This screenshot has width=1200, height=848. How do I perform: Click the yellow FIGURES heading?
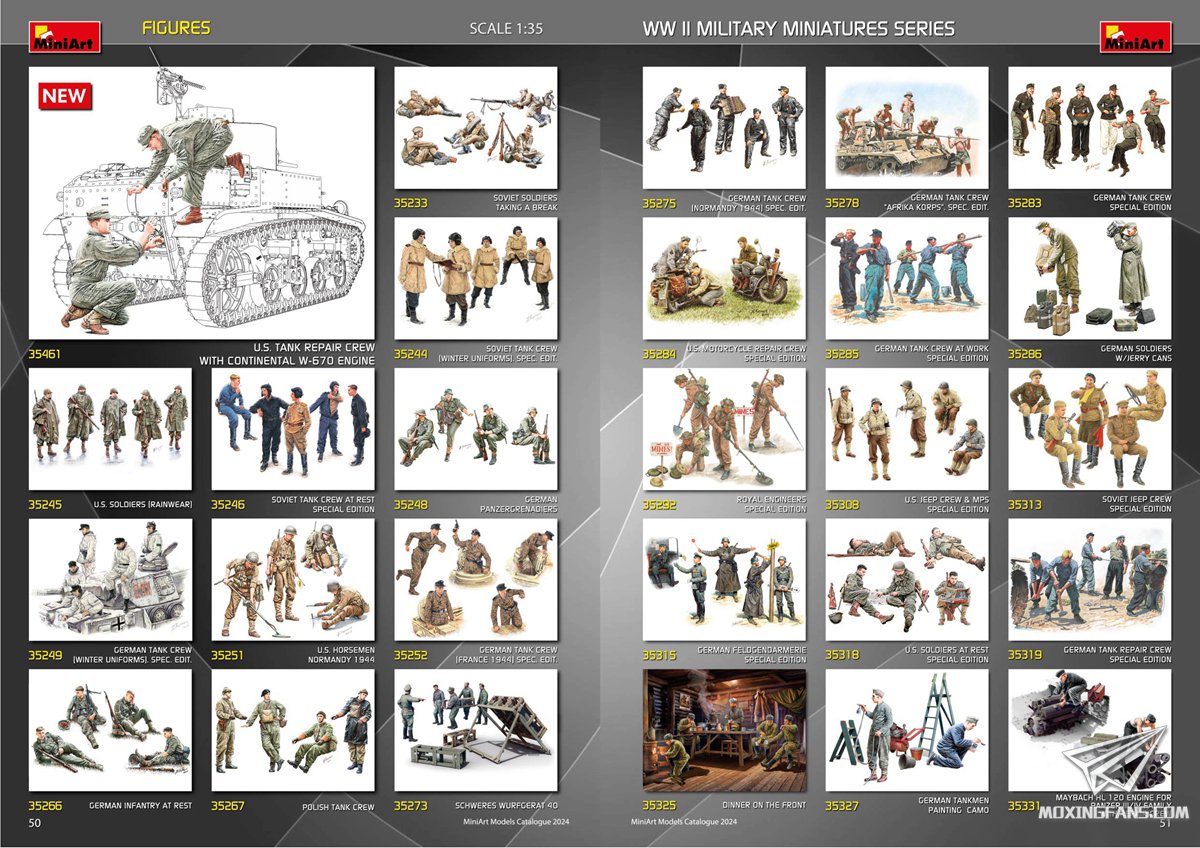coord(177,28)
